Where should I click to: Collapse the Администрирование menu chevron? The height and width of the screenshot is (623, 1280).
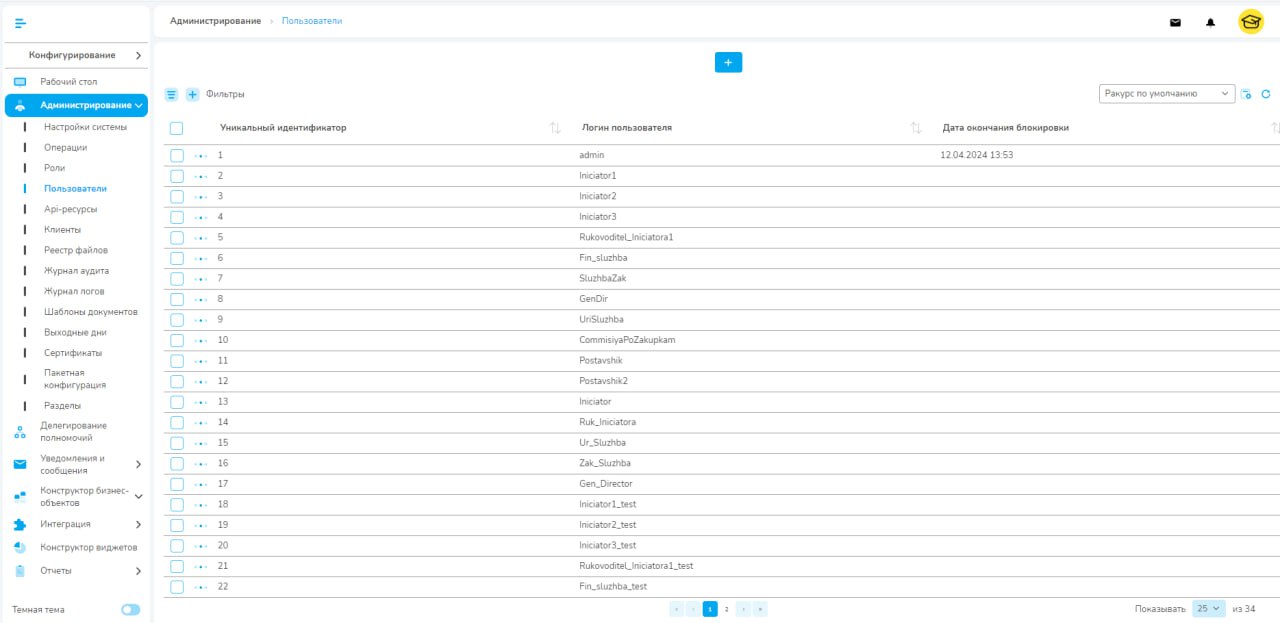point(139,105)
